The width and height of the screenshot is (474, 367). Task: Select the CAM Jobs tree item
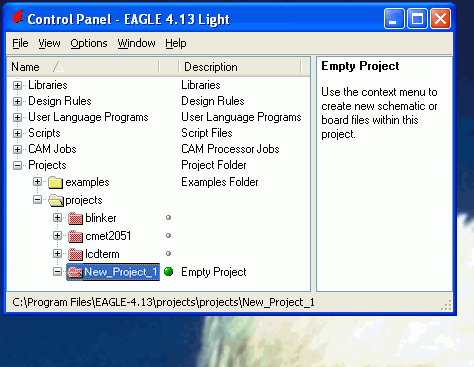pos(52,149)
